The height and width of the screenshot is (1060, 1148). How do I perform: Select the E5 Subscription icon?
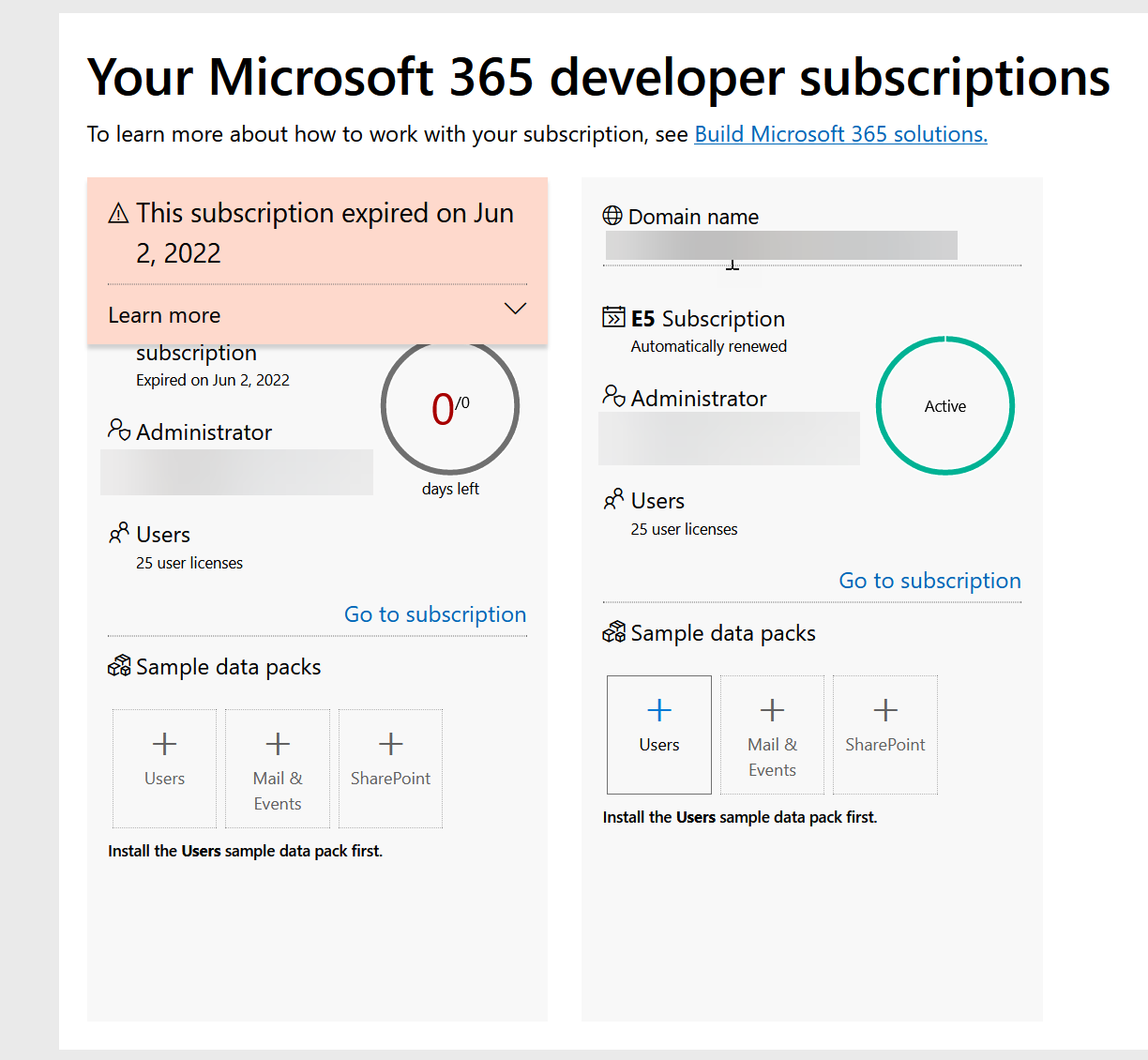614,318
